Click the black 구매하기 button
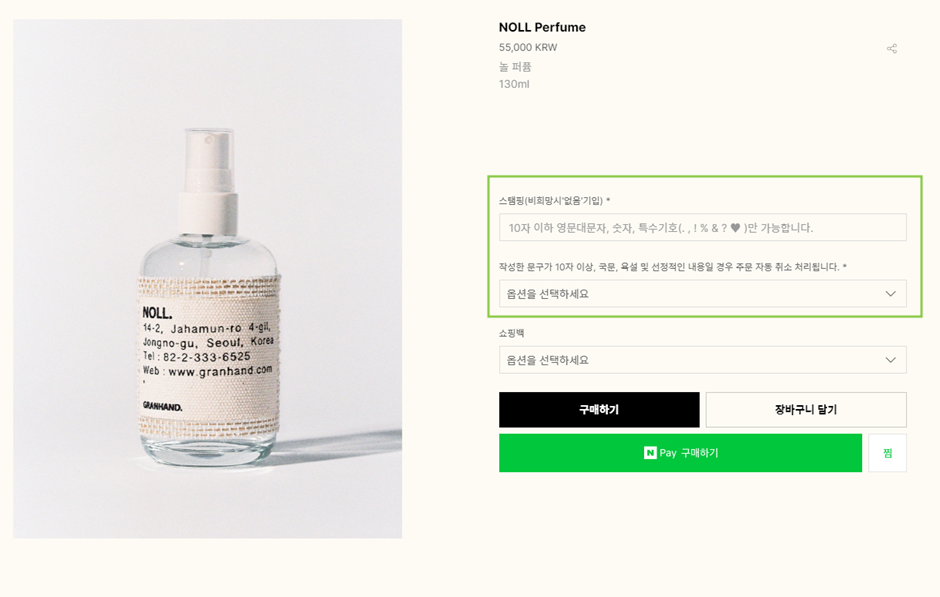 (x=599, y=410)
